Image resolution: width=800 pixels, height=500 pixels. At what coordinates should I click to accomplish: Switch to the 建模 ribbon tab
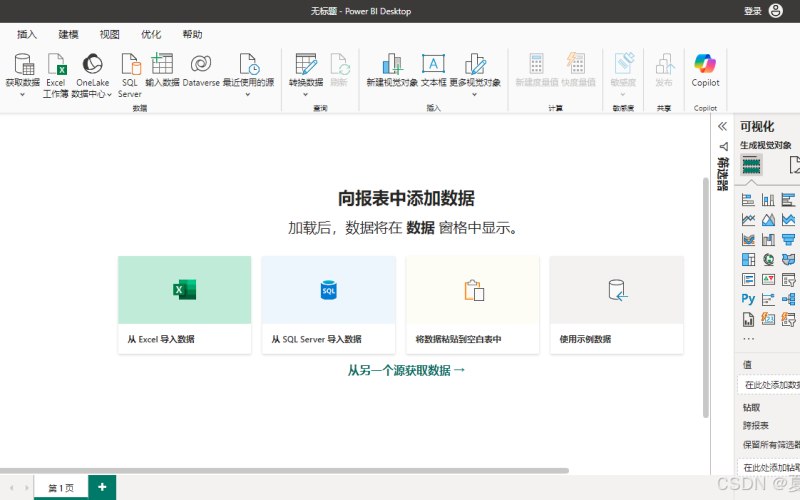tap(68, 34)
